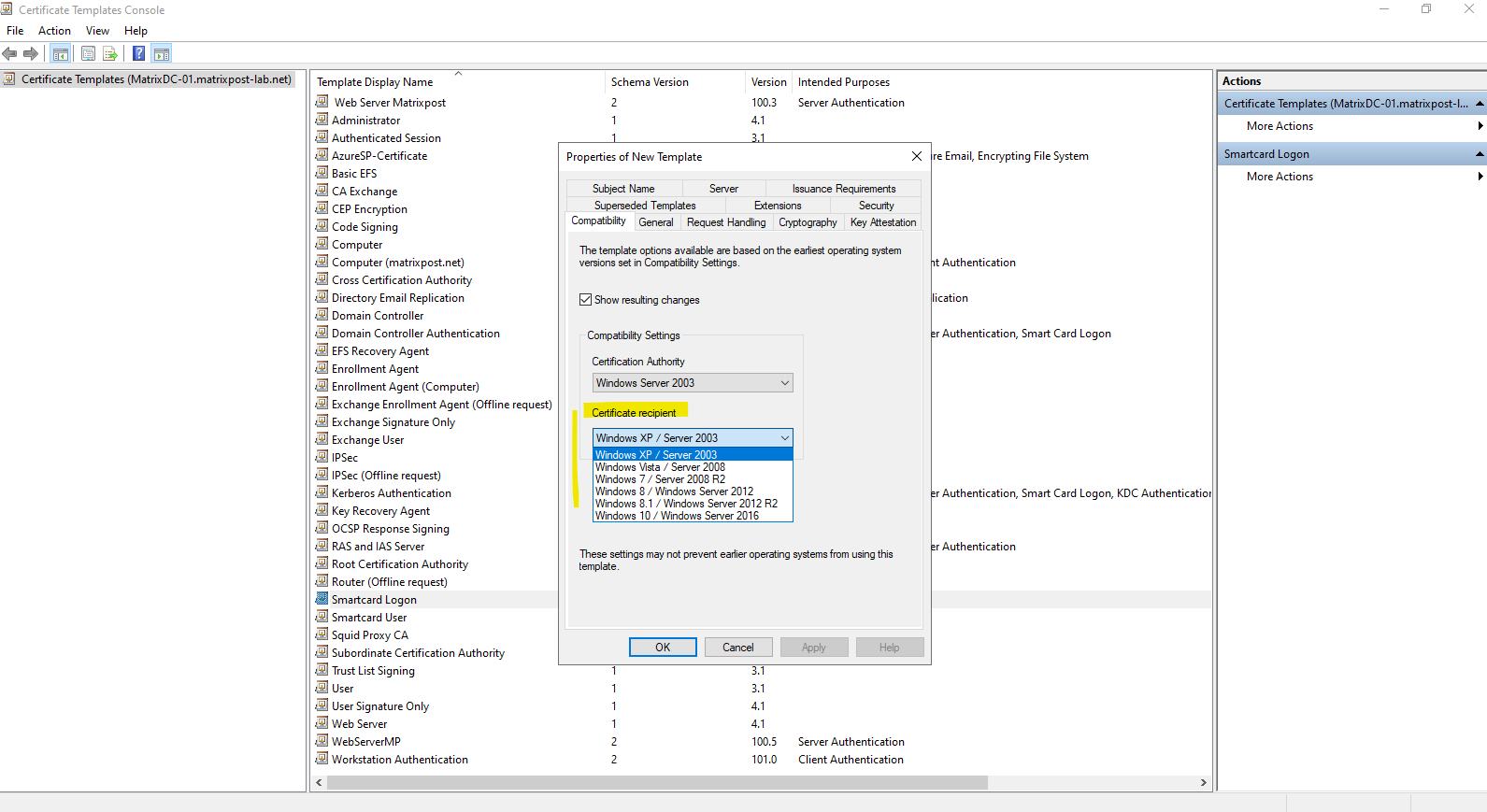The height and width of the screenshot is (812, 1487).
Task: Select Windows Vista / Server 2008 option
Action: [693, 467]
